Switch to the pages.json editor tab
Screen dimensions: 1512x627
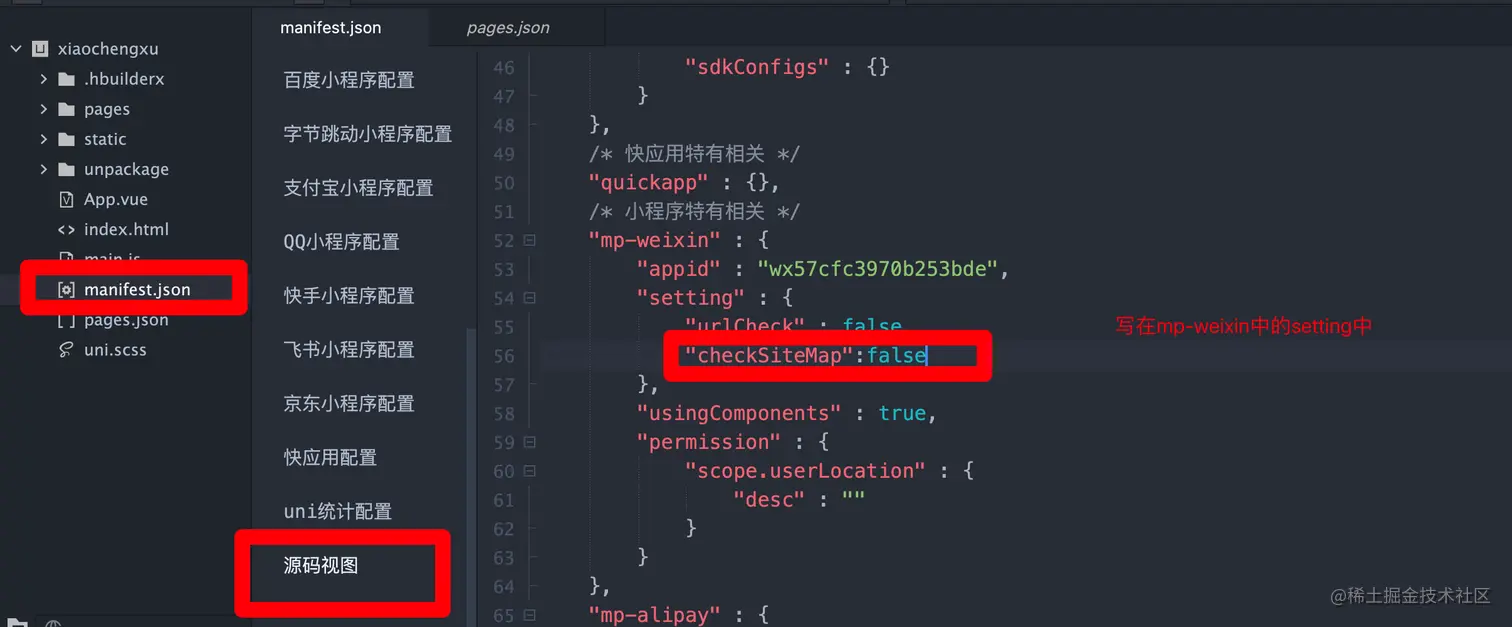click(508, 27)
